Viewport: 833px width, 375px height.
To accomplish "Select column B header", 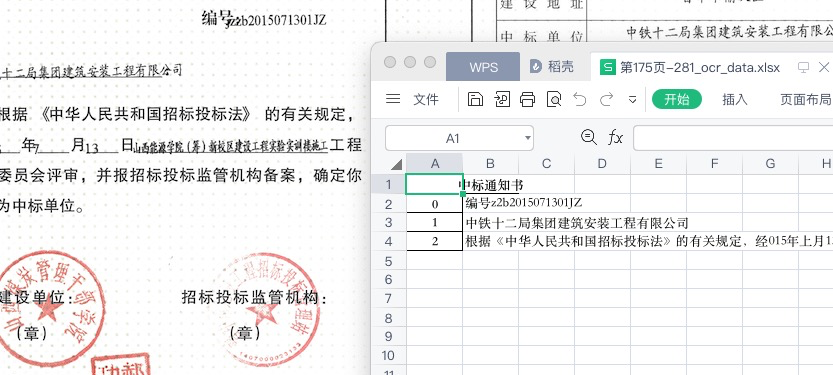I will [x=490, y=164].
